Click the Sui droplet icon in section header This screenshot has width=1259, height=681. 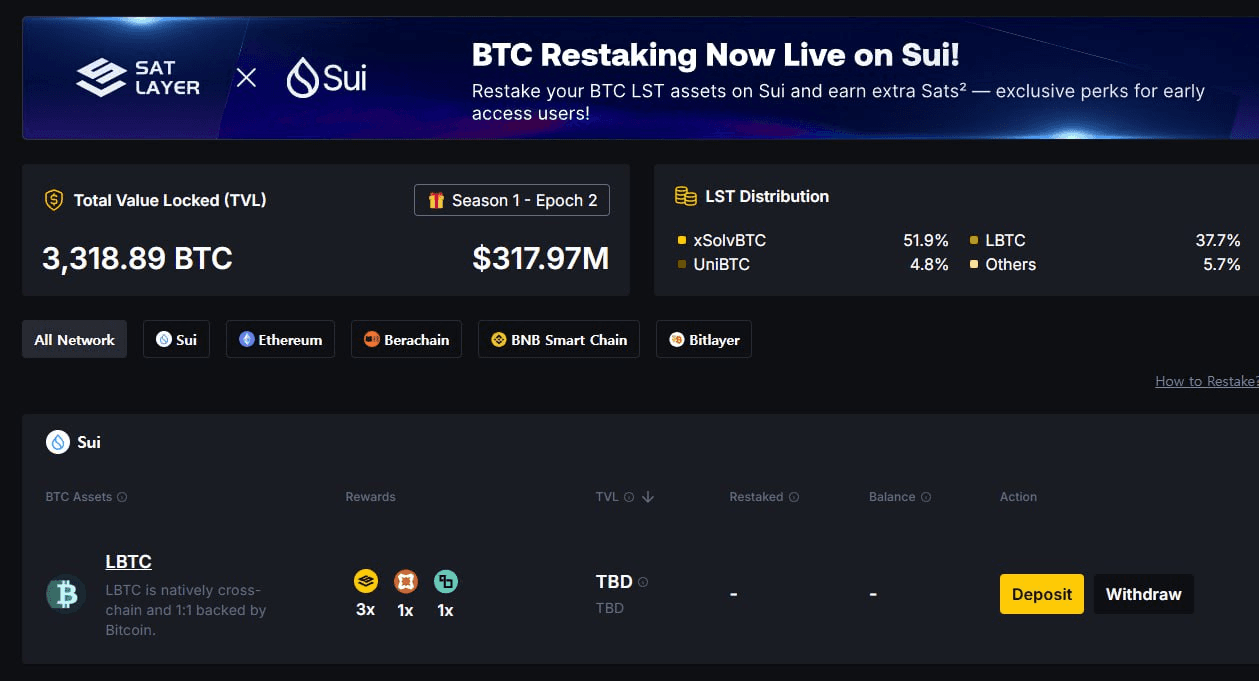pyautogui.click(x=58, y=442)
